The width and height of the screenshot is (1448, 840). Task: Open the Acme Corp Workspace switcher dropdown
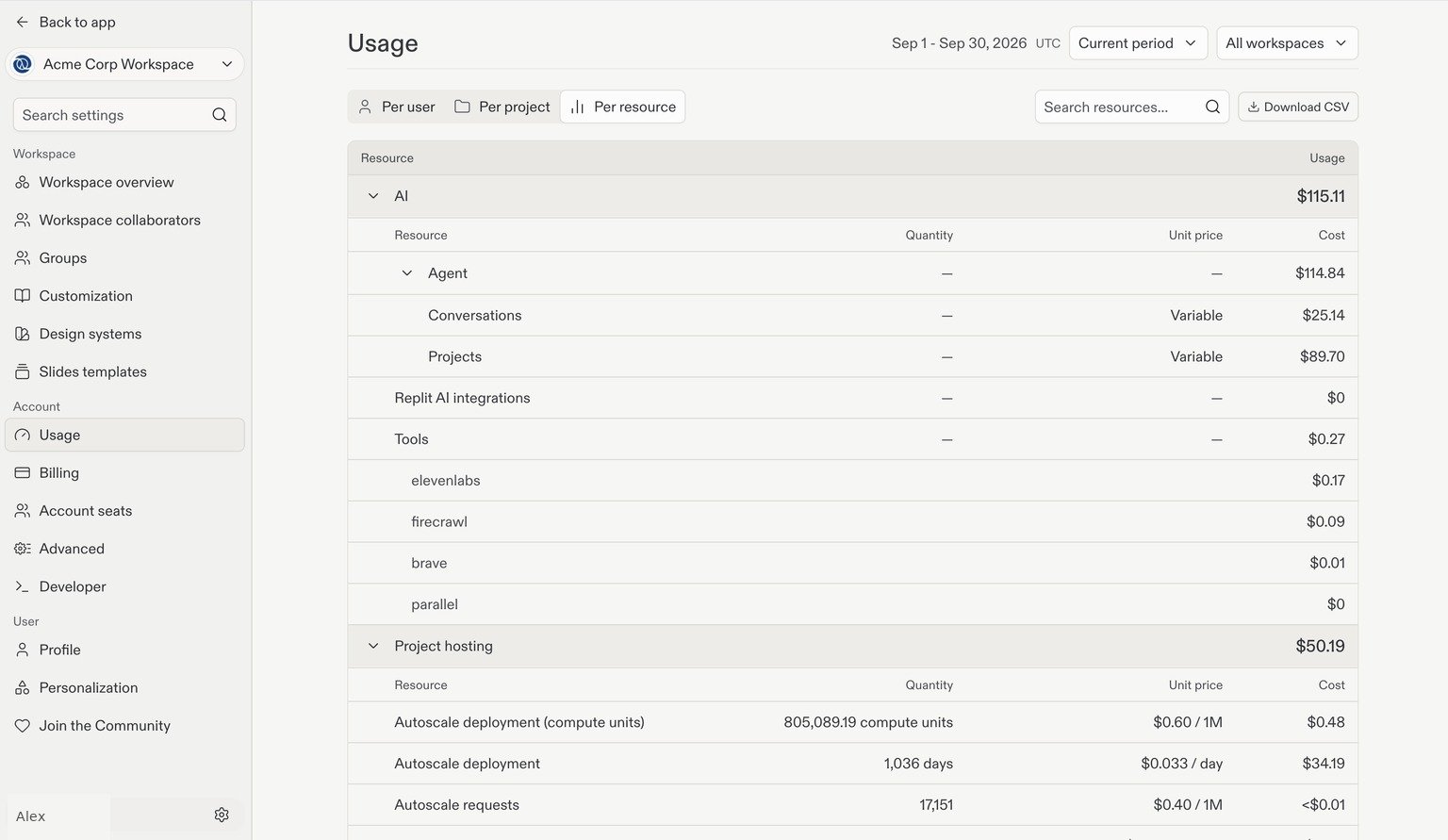click(x=124, y=64)
